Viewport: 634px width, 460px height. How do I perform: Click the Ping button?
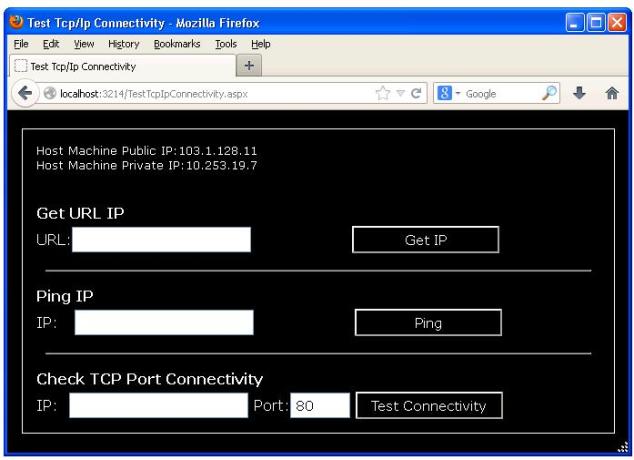(428, 323)
